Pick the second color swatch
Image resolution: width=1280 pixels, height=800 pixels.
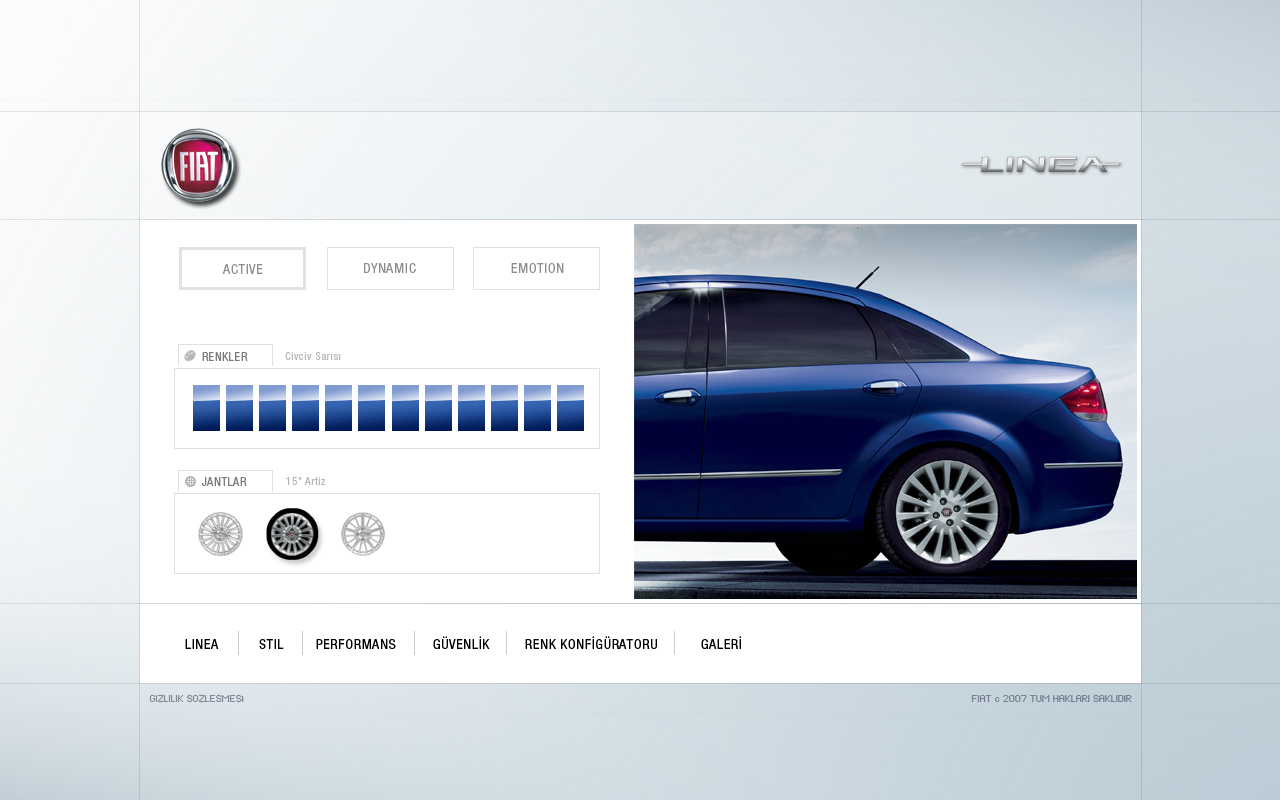click(x=239, y=408)
